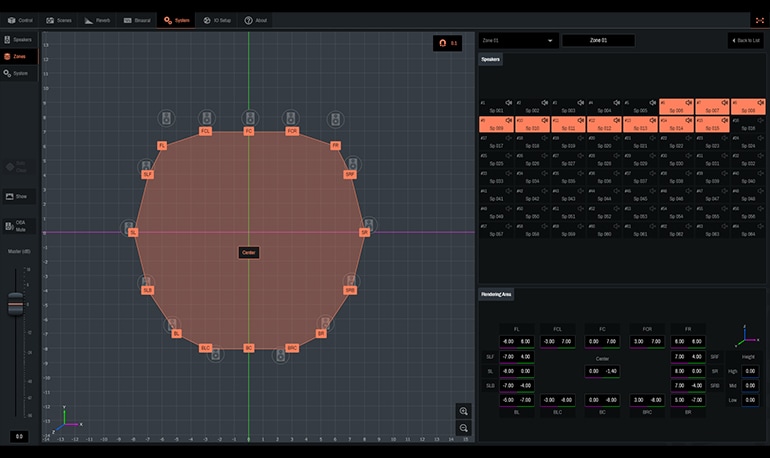The image size is (770, 458).
Task: Toggle the OSA Mute button
Action: coord(20,226)
